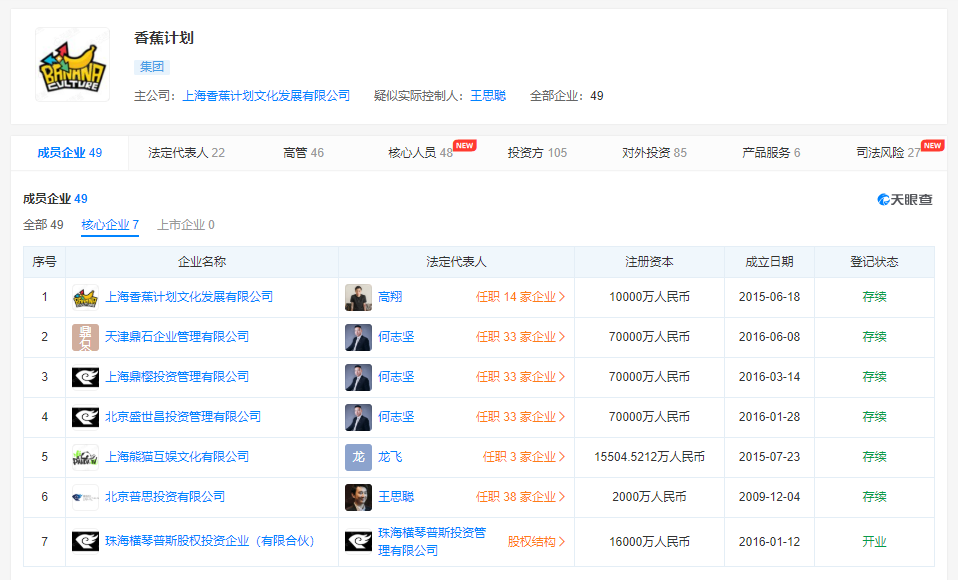
Task: Click 龙飞's blue avatar tile
Action: [358, 457]
